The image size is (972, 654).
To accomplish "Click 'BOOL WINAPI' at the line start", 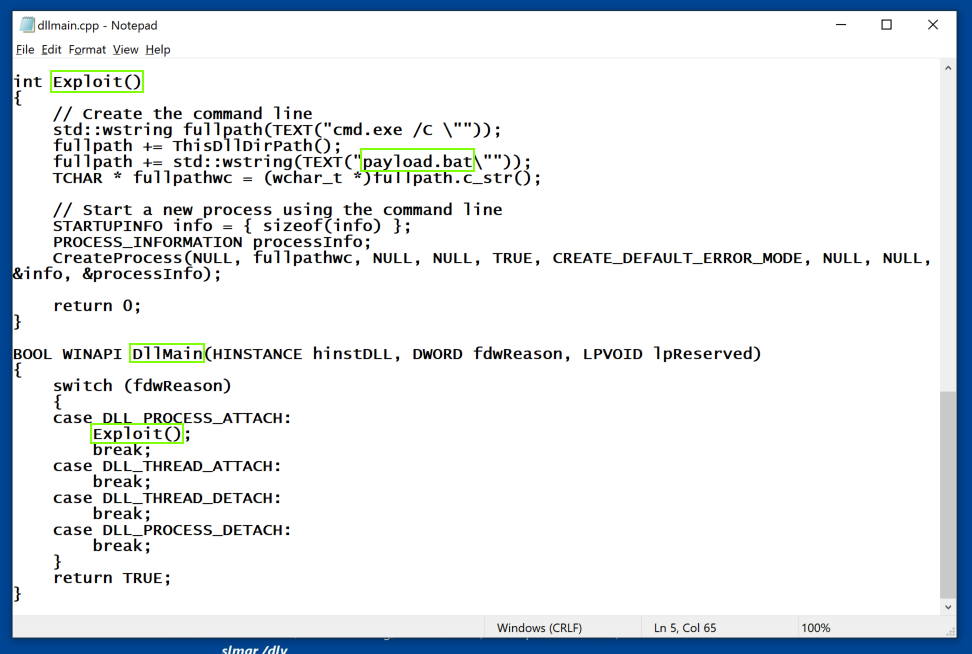I will click(x=68, y=354).
